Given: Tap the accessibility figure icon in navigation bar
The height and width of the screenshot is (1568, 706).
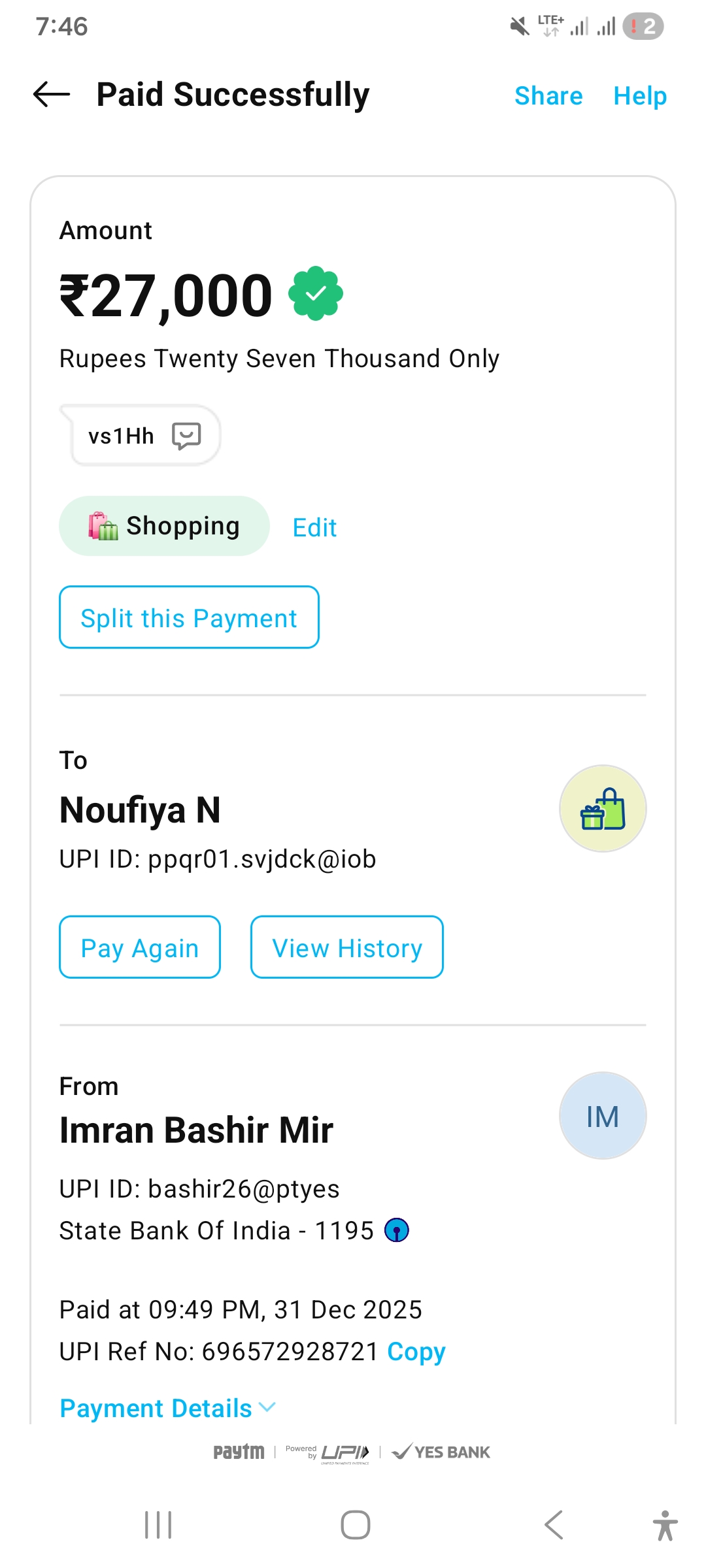Looking at the screenshot, I should coord(665,1526).
